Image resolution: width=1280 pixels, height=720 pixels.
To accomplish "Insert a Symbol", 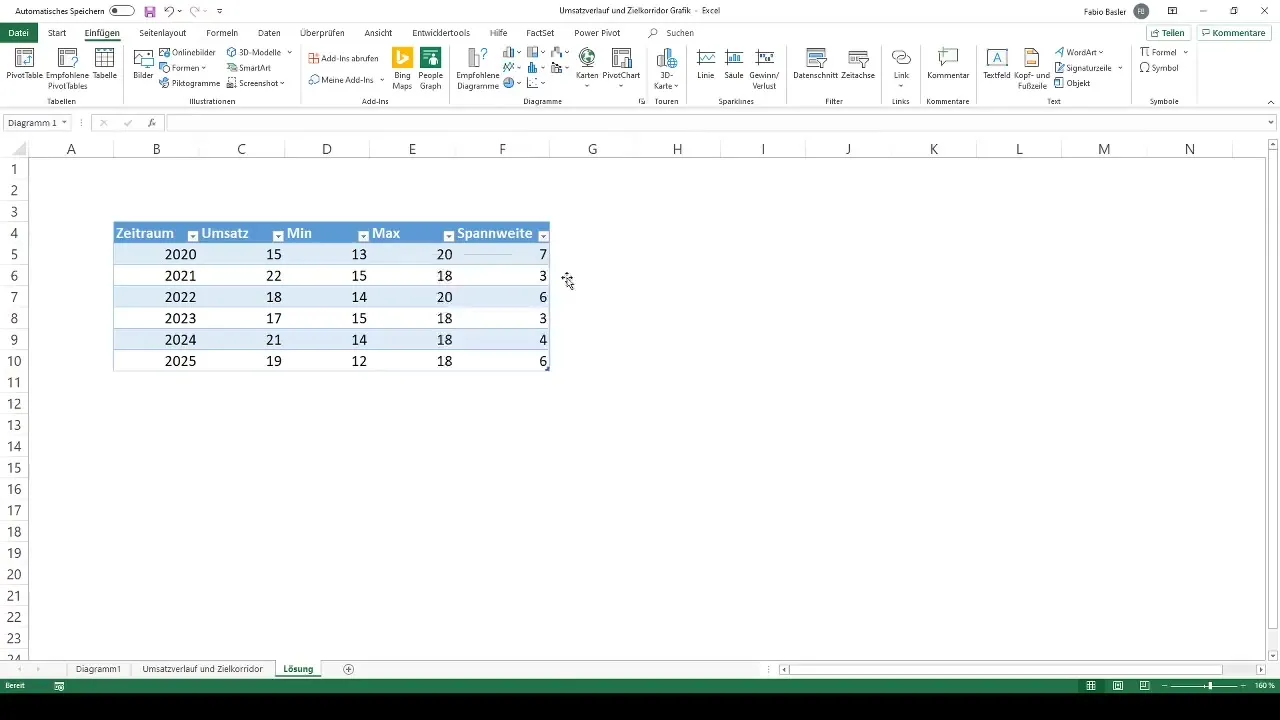I will pos(1159,68).
